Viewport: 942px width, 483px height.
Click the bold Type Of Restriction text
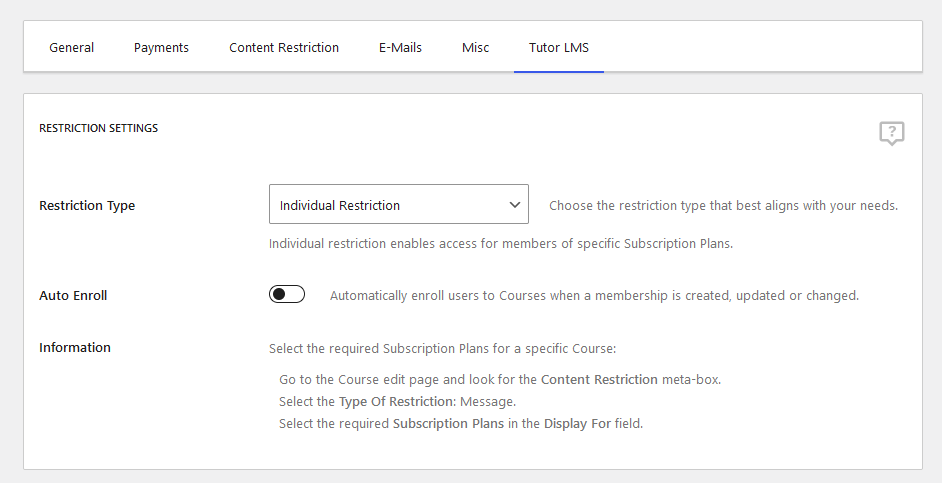click(395, 401)
